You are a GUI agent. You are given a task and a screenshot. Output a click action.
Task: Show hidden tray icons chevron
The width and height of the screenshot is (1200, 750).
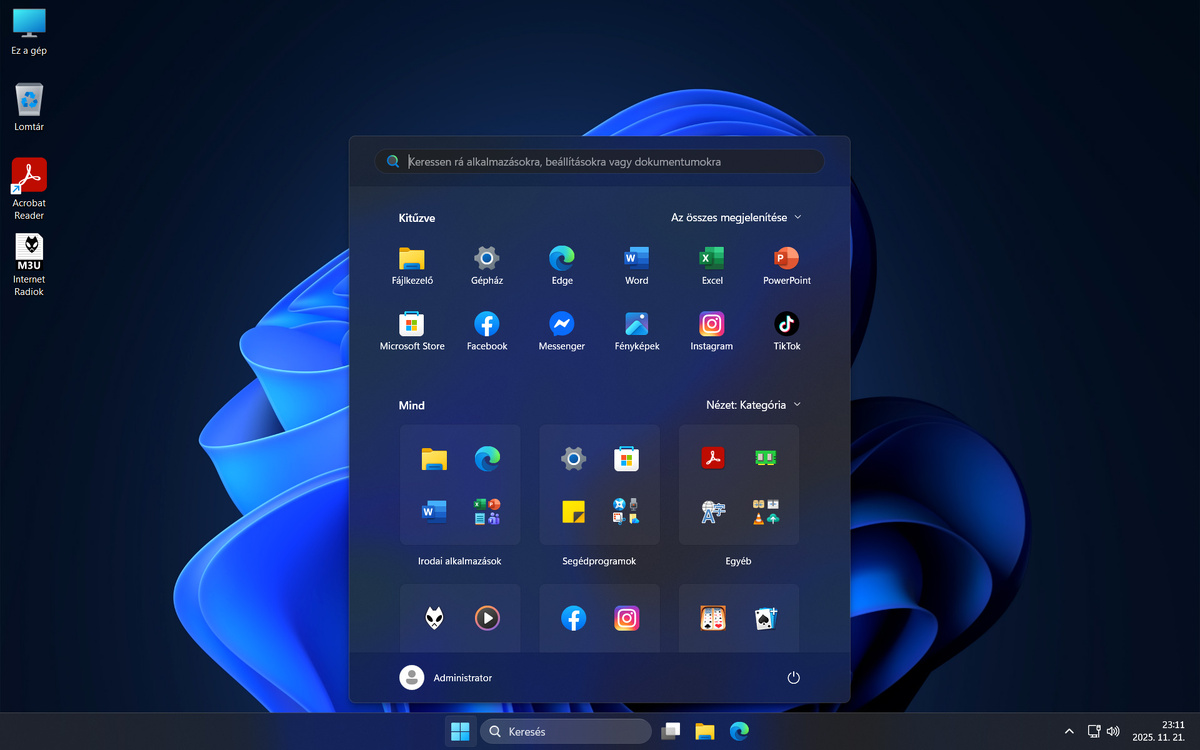[1069, 731]
